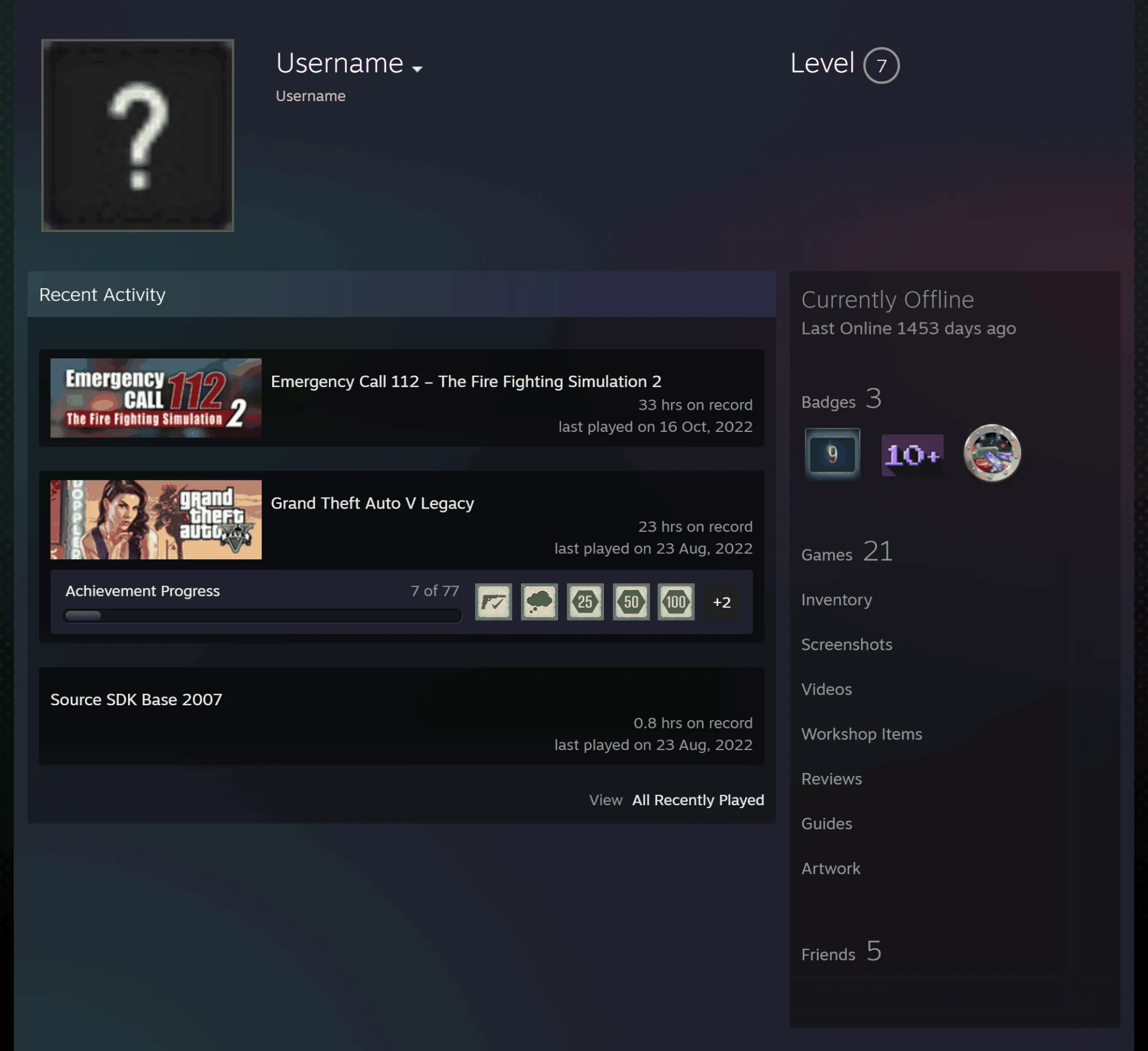Click the purple 10+ games badge
Image resolution: width=1148 pixels, height=1051 pixels.
click(912, 455)
